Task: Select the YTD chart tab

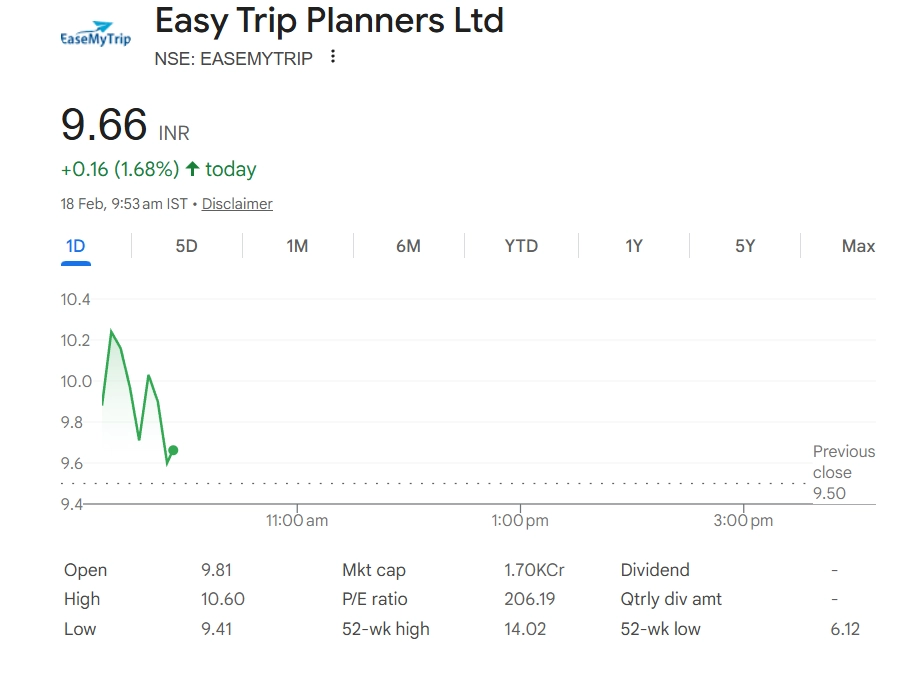Action: [521, 246]
